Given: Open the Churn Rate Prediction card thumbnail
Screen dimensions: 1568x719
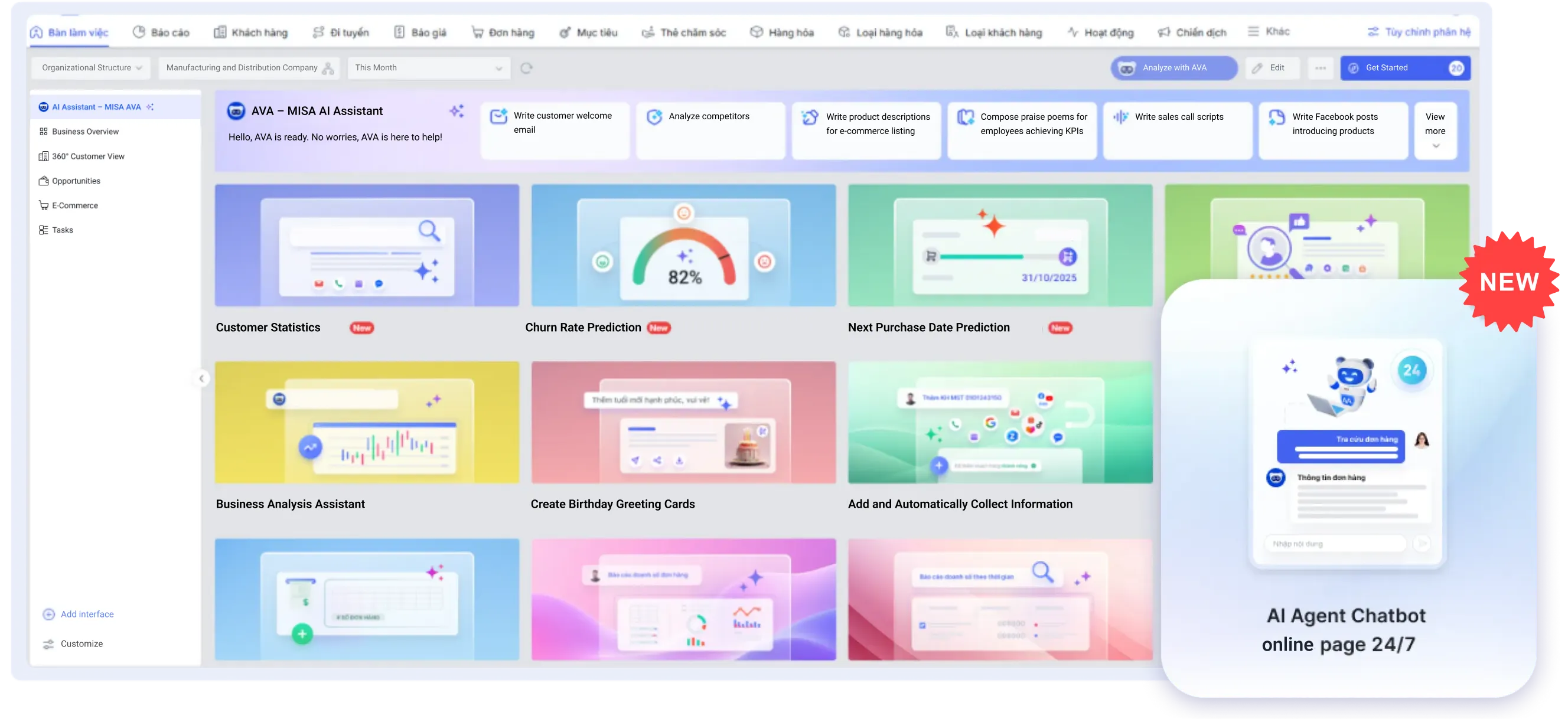Looking at the screenshot, I should (x=683, y=245).
